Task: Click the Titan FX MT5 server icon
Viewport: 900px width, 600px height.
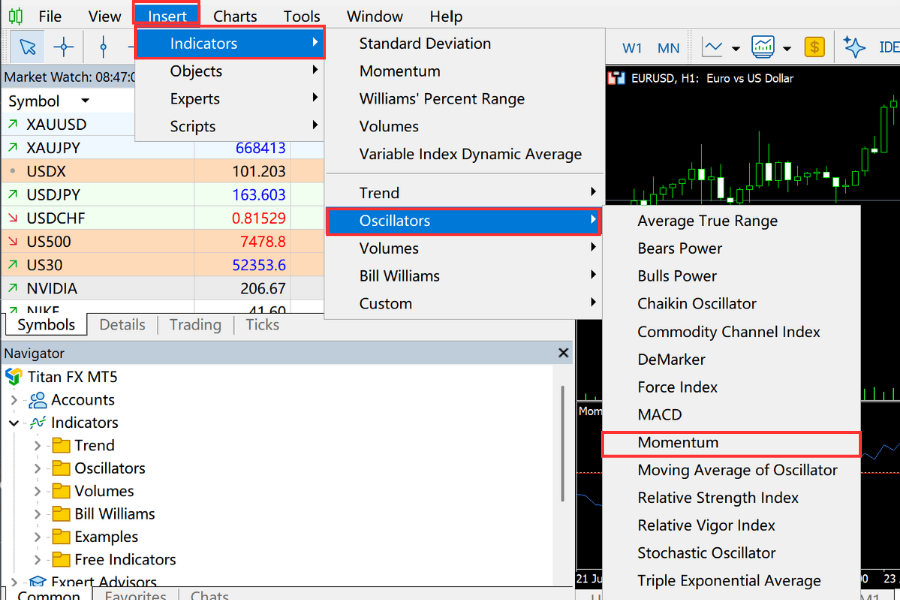Action: click(14, 377)
